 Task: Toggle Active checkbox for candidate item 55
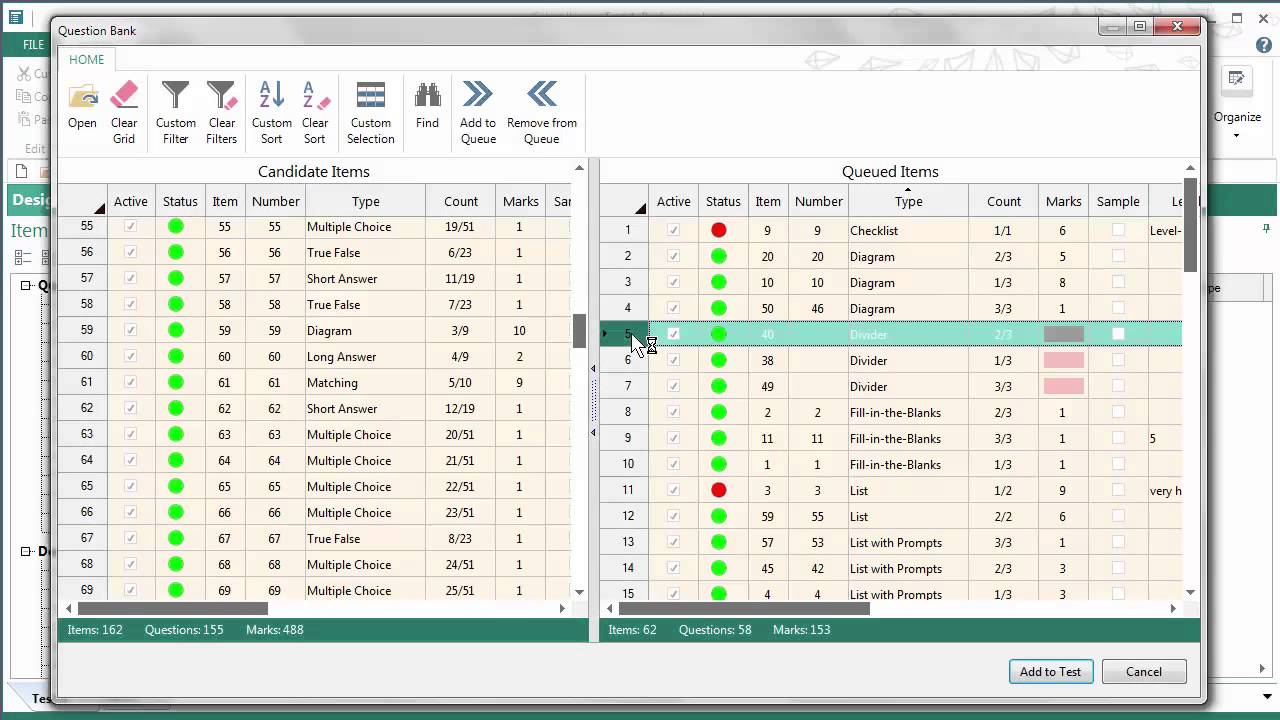point(130,227)
